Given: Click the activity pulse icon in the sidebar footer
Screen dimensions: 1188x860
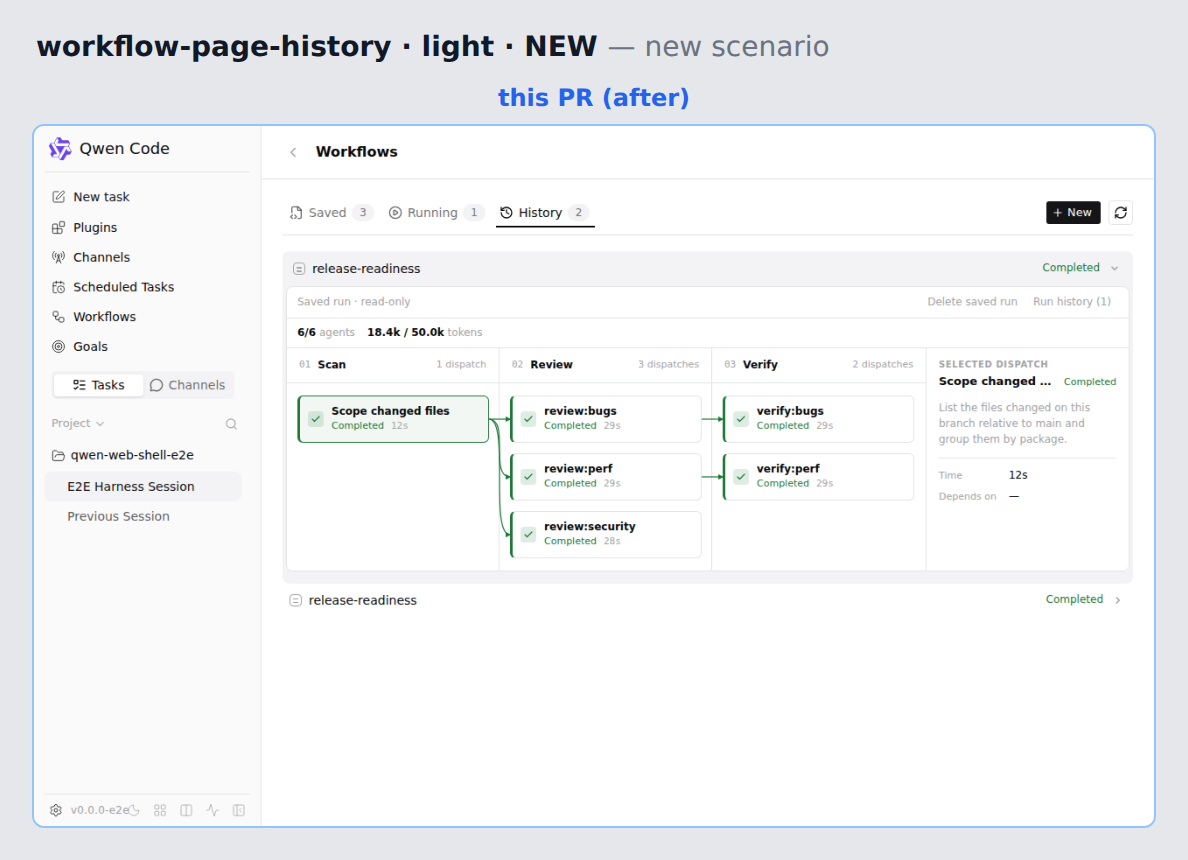Looking at the screenshot, I should coord(213,811).
